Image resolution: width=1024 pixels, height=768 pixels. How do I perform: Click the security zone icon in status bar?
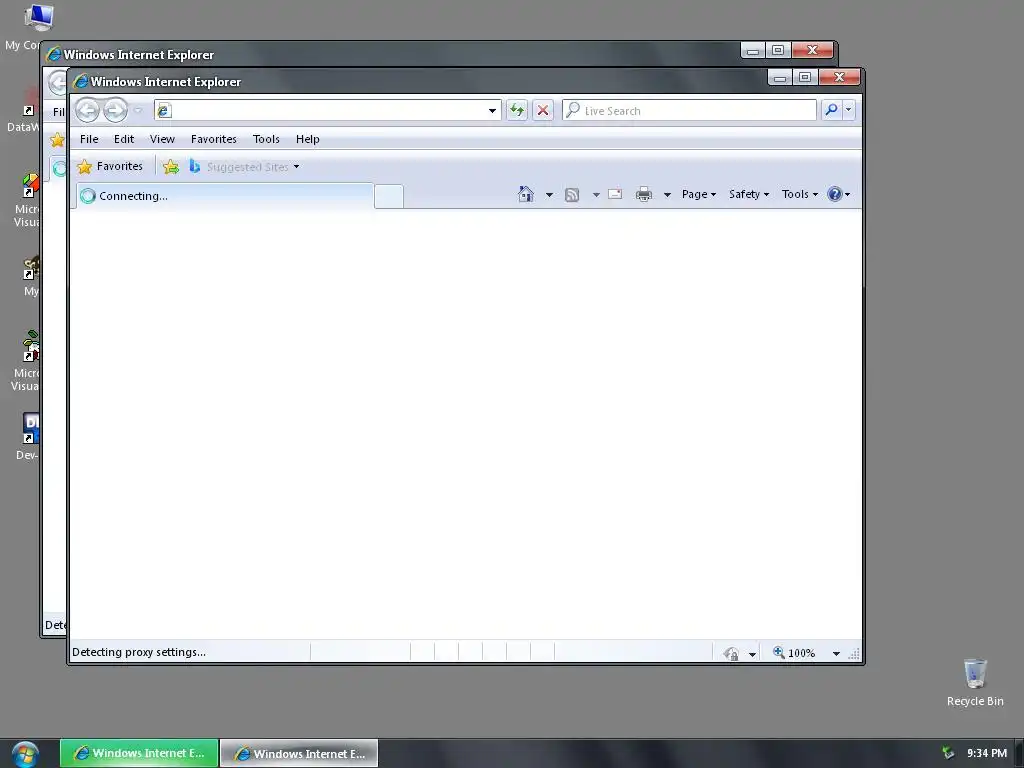731,653
